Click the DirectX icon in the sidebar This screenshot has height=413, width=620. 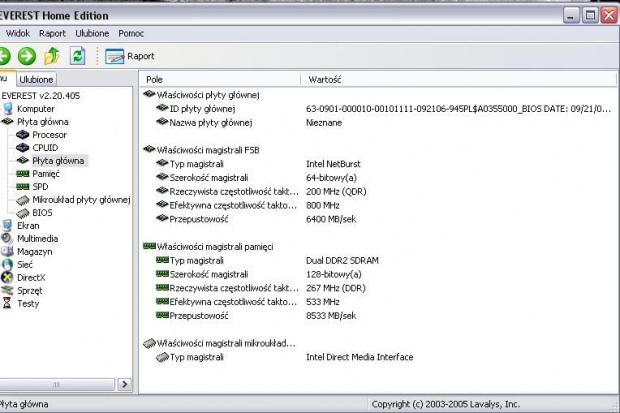click(x=8, y=277)
